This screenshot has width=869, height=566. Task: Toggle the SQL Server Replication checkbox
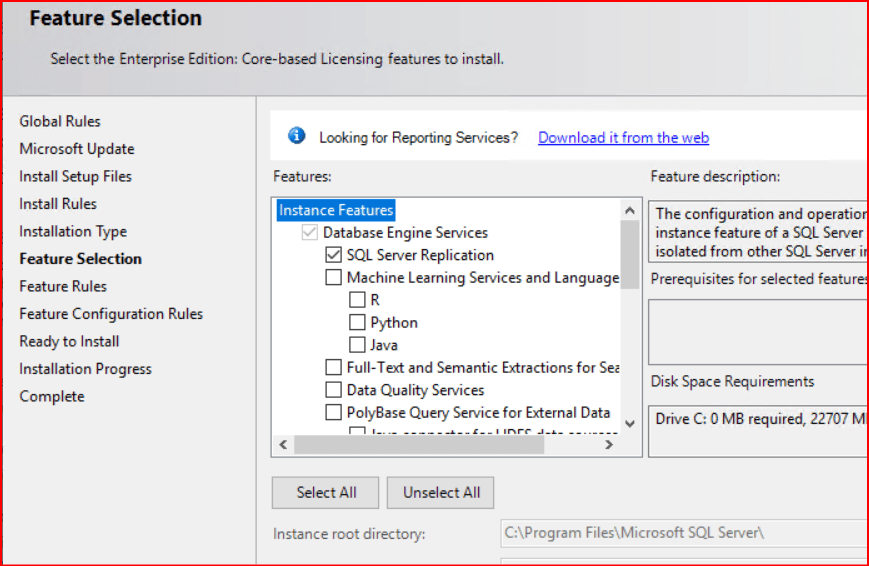(333, 255)
